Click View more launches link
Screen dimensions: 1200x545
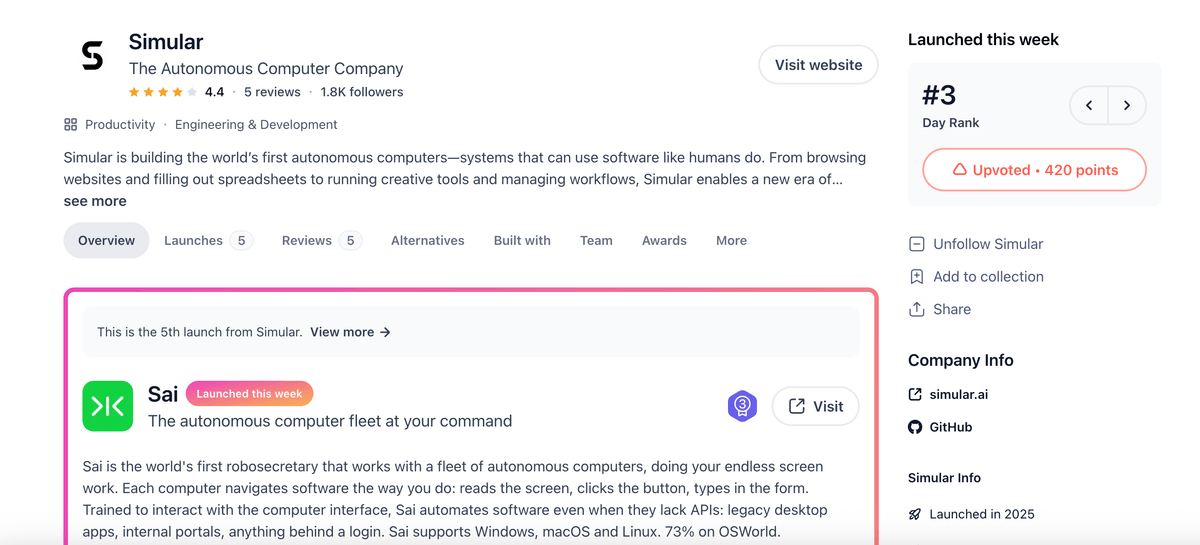(350, 332)
